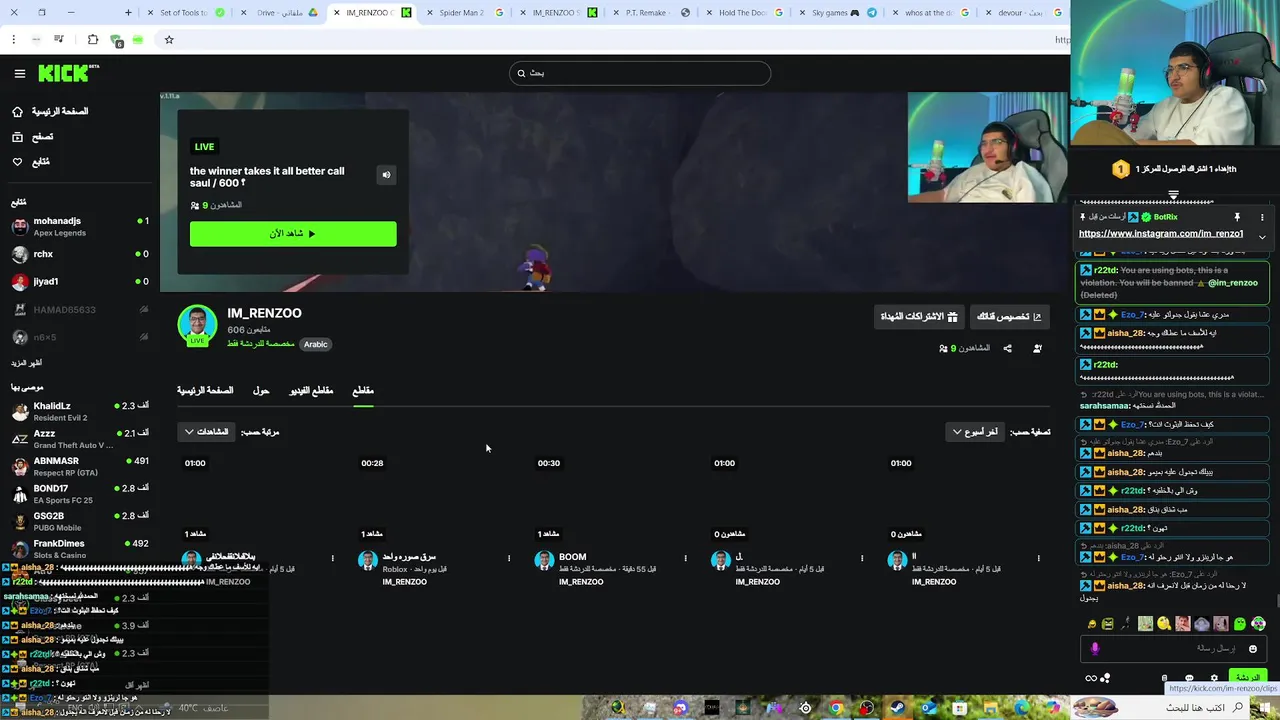Open options menu for the Roblox clip
The image size is (1280, 720).
coord(509,558)
